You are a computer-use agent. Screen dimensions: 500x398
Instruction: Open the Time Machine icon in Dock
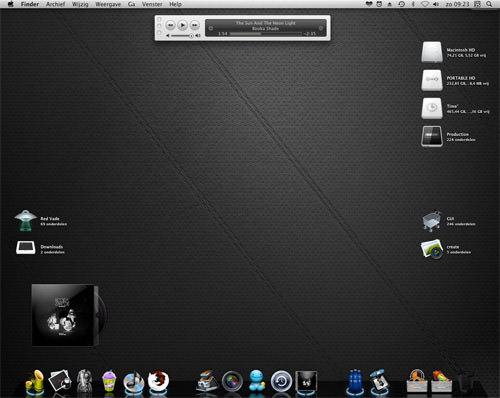point(281,381)
